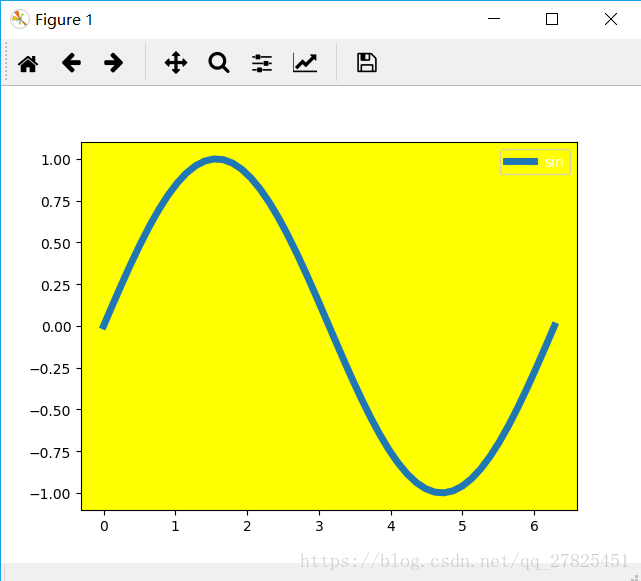Click the x-axis tick label 6
The image size is (641, 581).
point(534,526)
